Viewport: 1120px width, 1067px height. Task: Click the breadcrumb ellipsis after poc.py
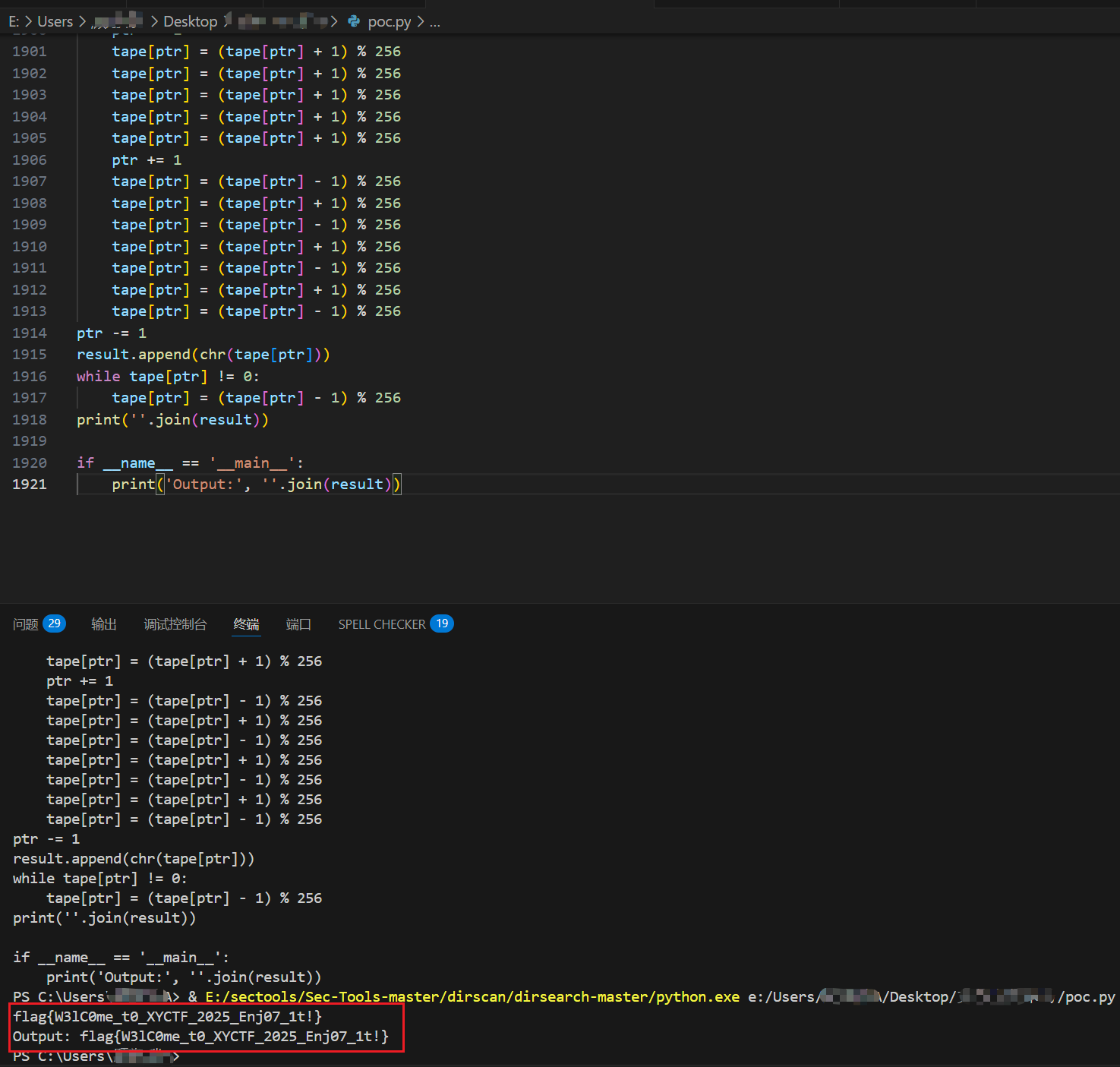coord(435,22)
